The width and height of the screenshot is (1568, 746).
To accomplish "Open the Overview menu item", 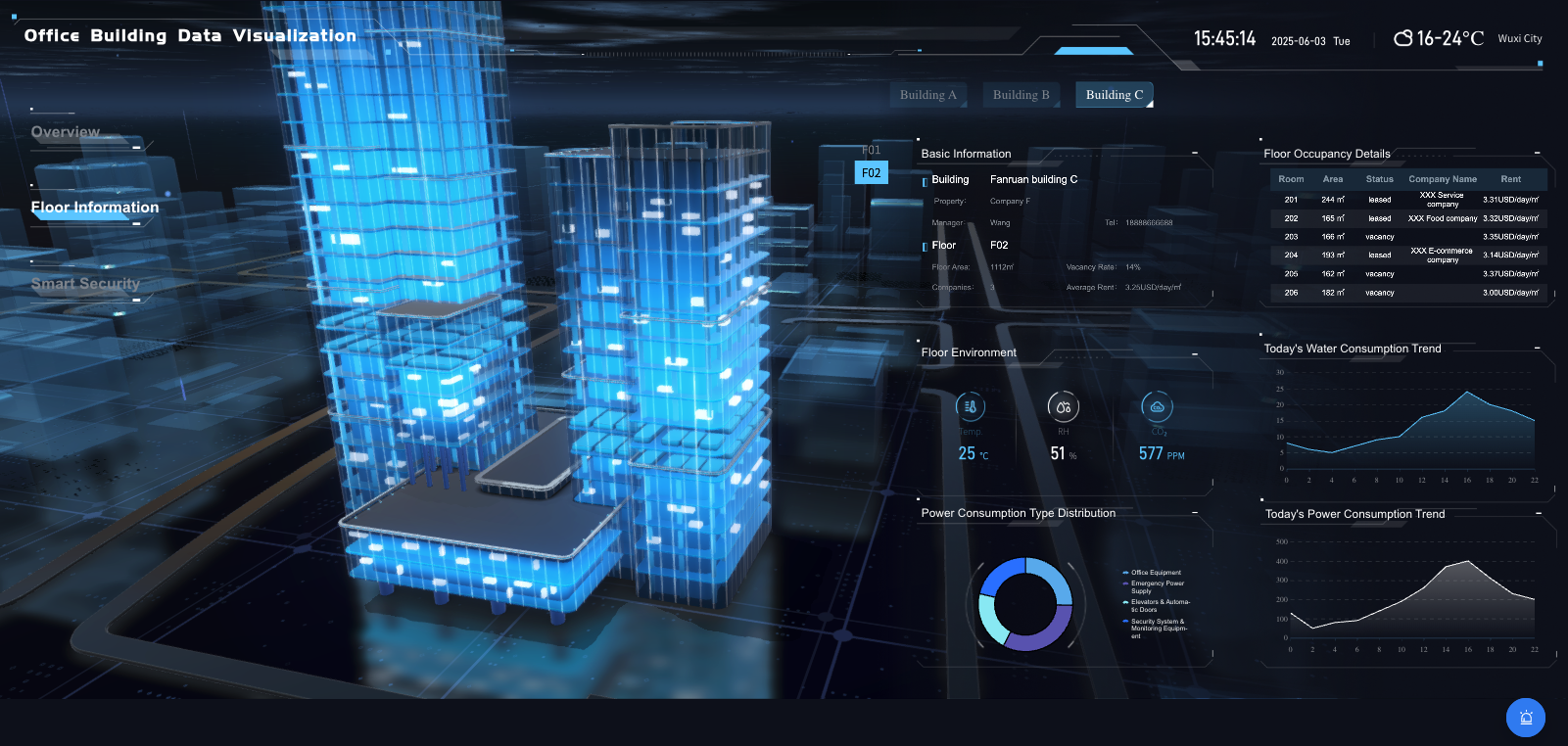I will tap(66, 132).
